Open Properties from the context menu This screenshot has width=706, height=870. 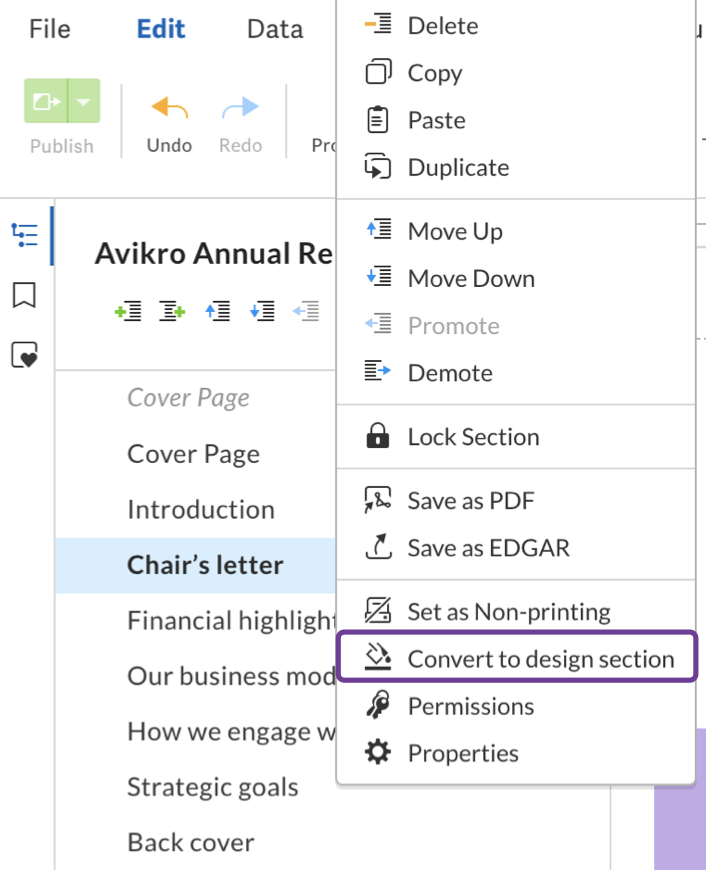click(461, 753)
